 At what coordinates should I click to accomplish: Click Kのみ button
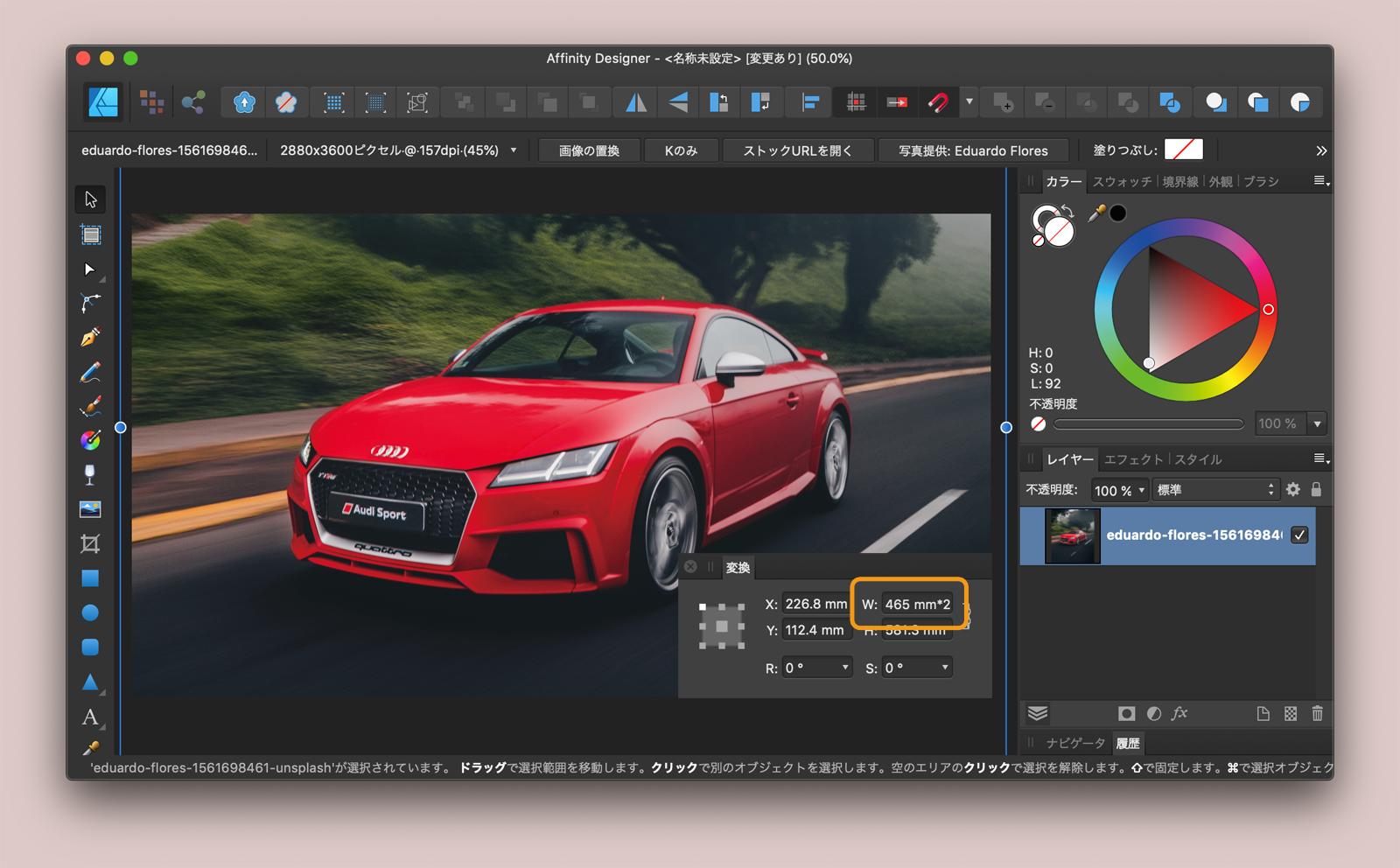coord(681,150)
